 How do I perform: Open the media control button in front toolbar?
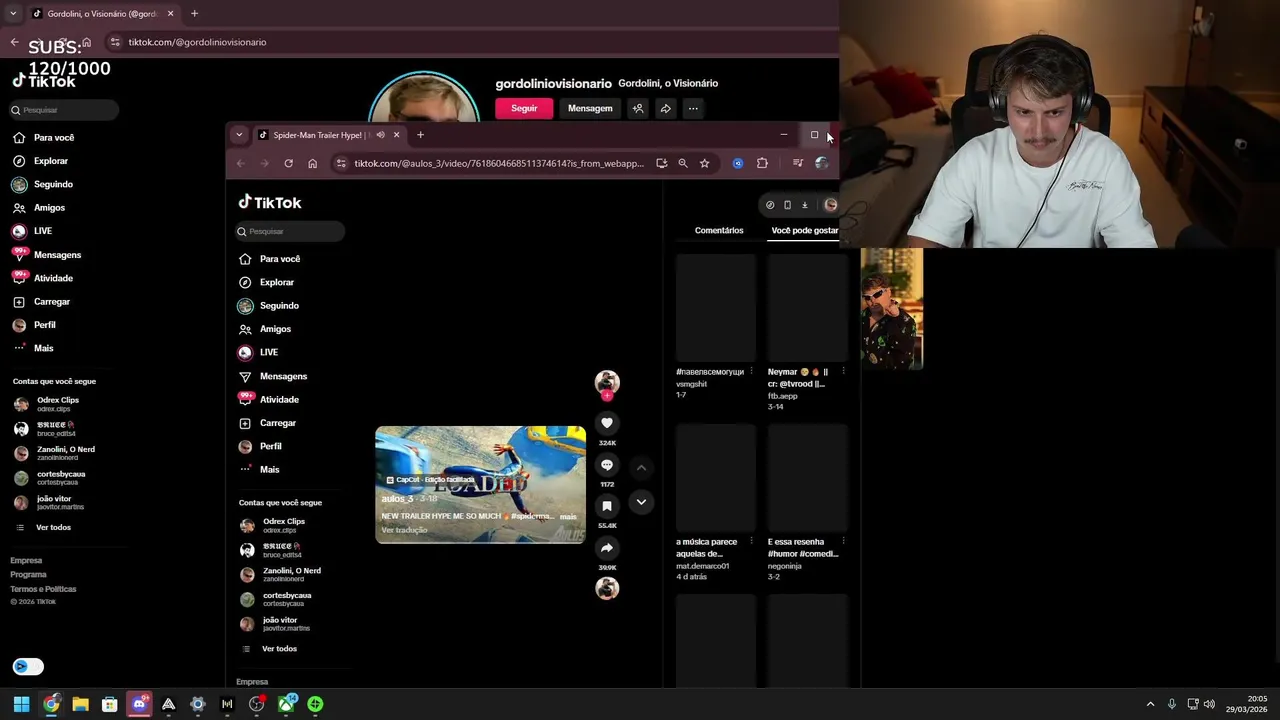tap(797, 163)
